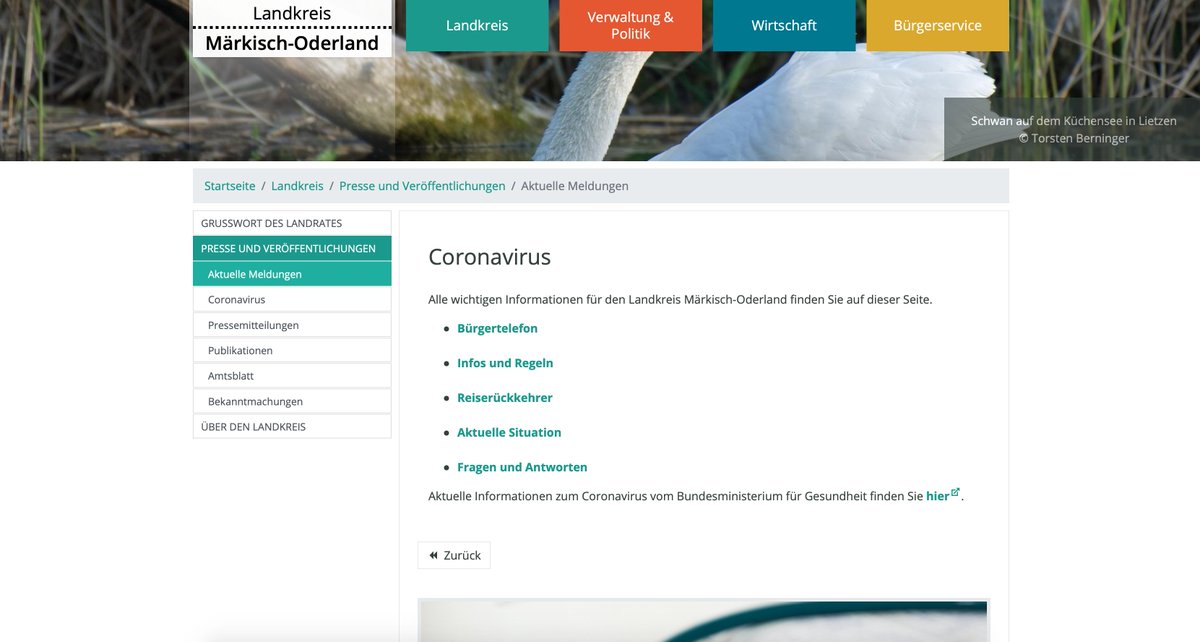Collapse Presse und Veröffentlichungen sidebar section
The height and width of the screenshot is (642, 1200).
coord(292,248)
